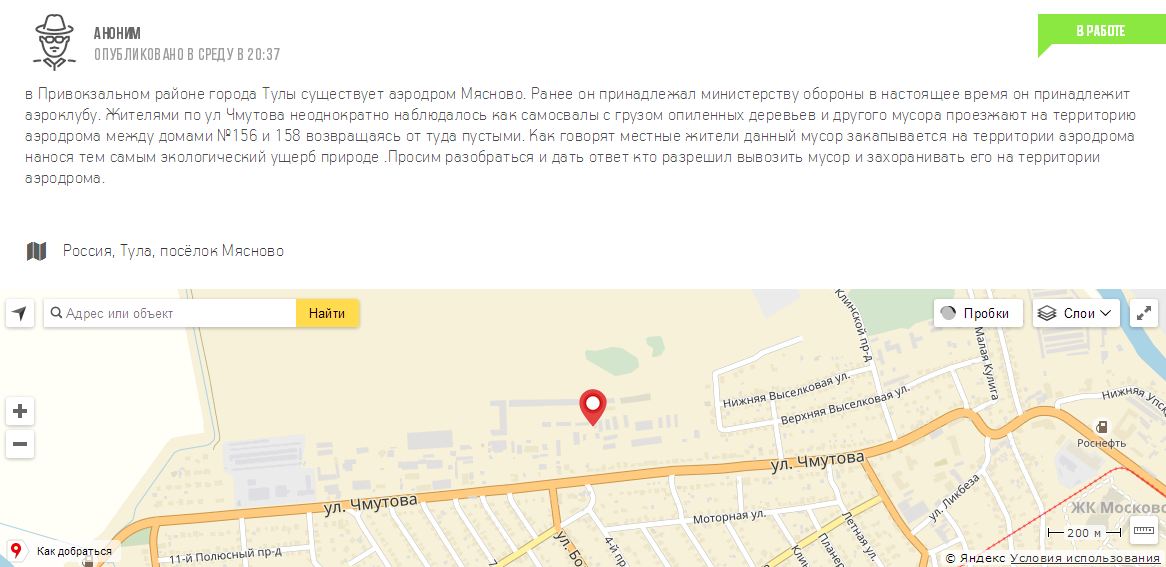
Task: Expand the Слои layers dropdown
Action: (1076, 313)
